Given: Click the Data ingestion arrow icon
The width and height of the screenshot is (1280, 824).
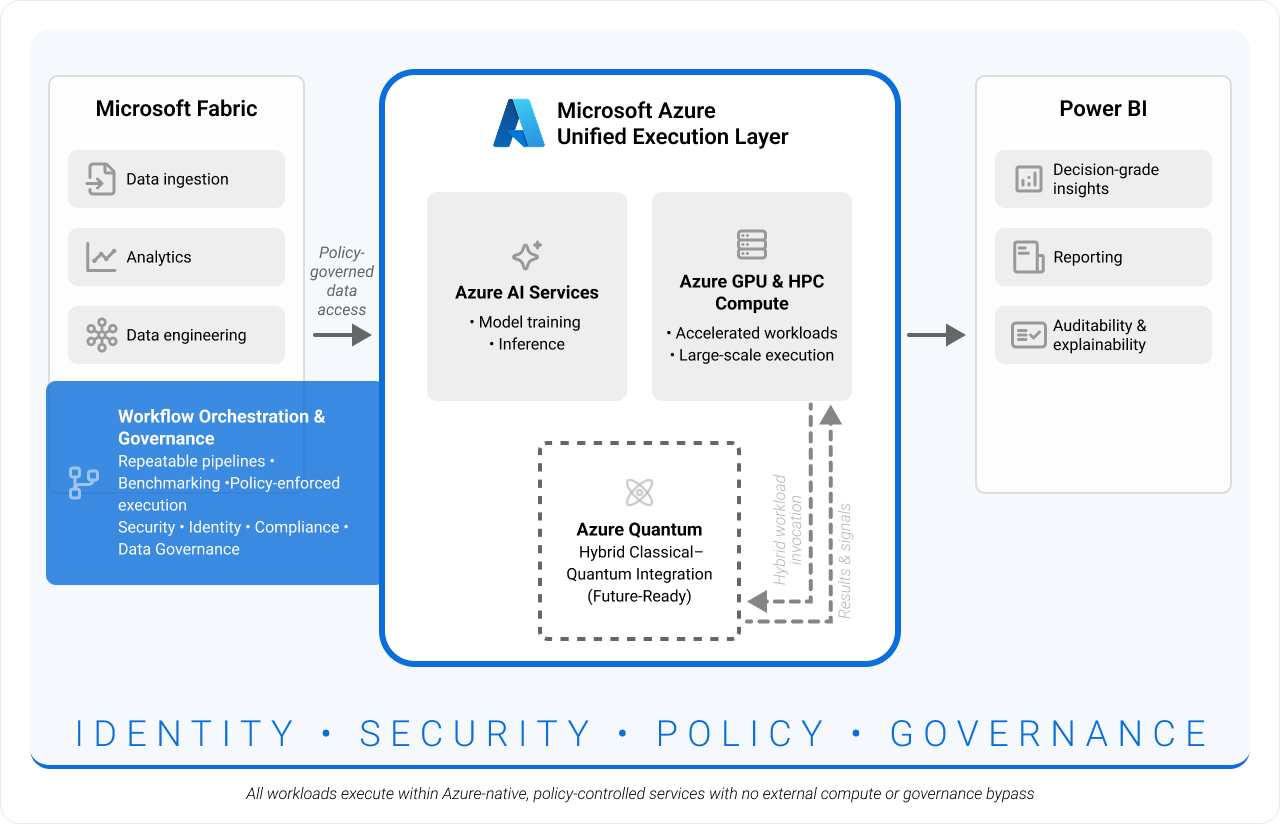Looking at the screenshot, I should coord(101,179).
